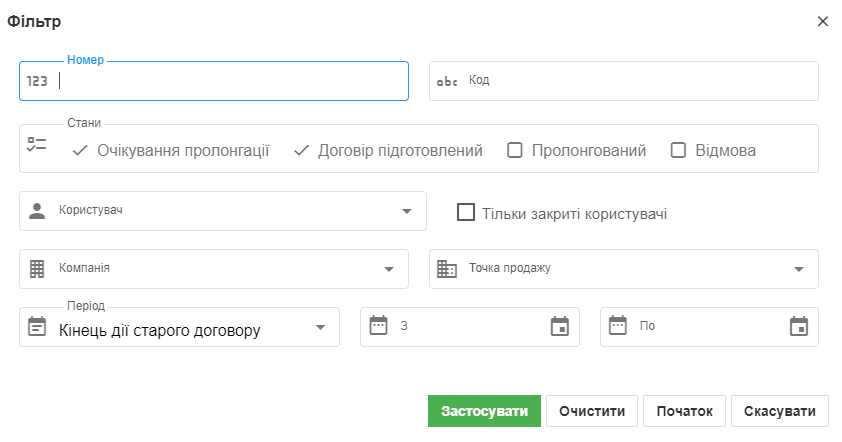Check the Відмова state checkbox
The image size is (842, 442).
(x=678, y=150)
